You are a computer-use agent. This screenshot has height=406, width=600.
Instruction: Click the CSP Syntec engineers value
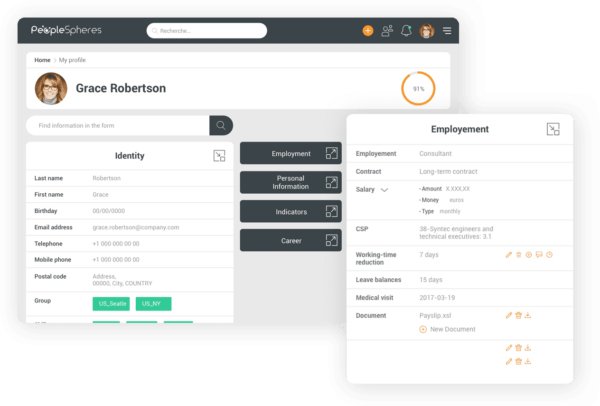tap(456, 233)
